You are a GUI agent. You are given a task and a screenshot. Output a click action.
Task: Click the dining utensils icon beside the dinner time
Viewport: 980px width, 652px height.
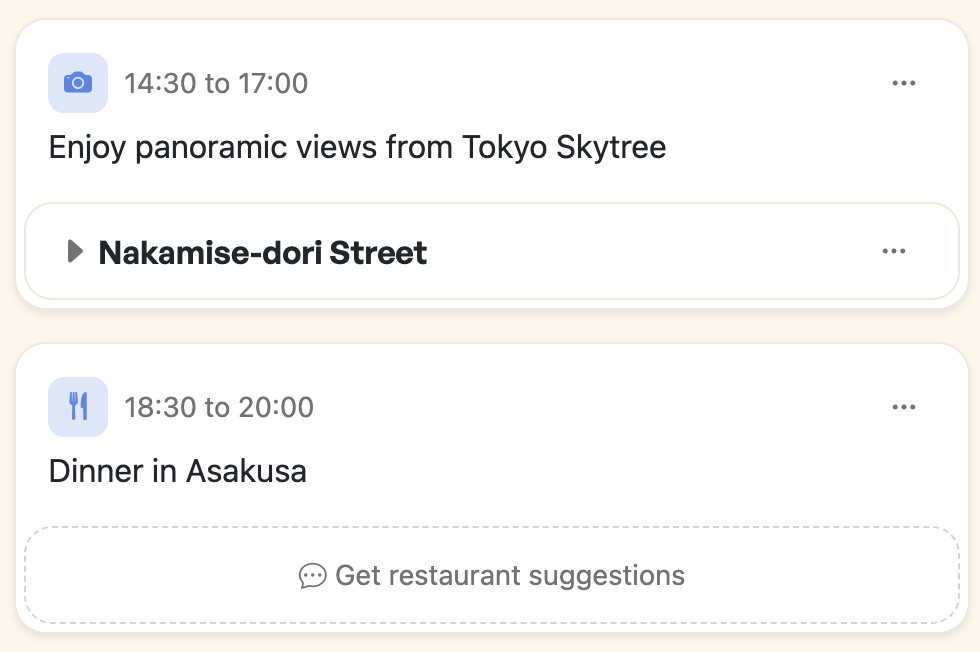coord(77,407)
